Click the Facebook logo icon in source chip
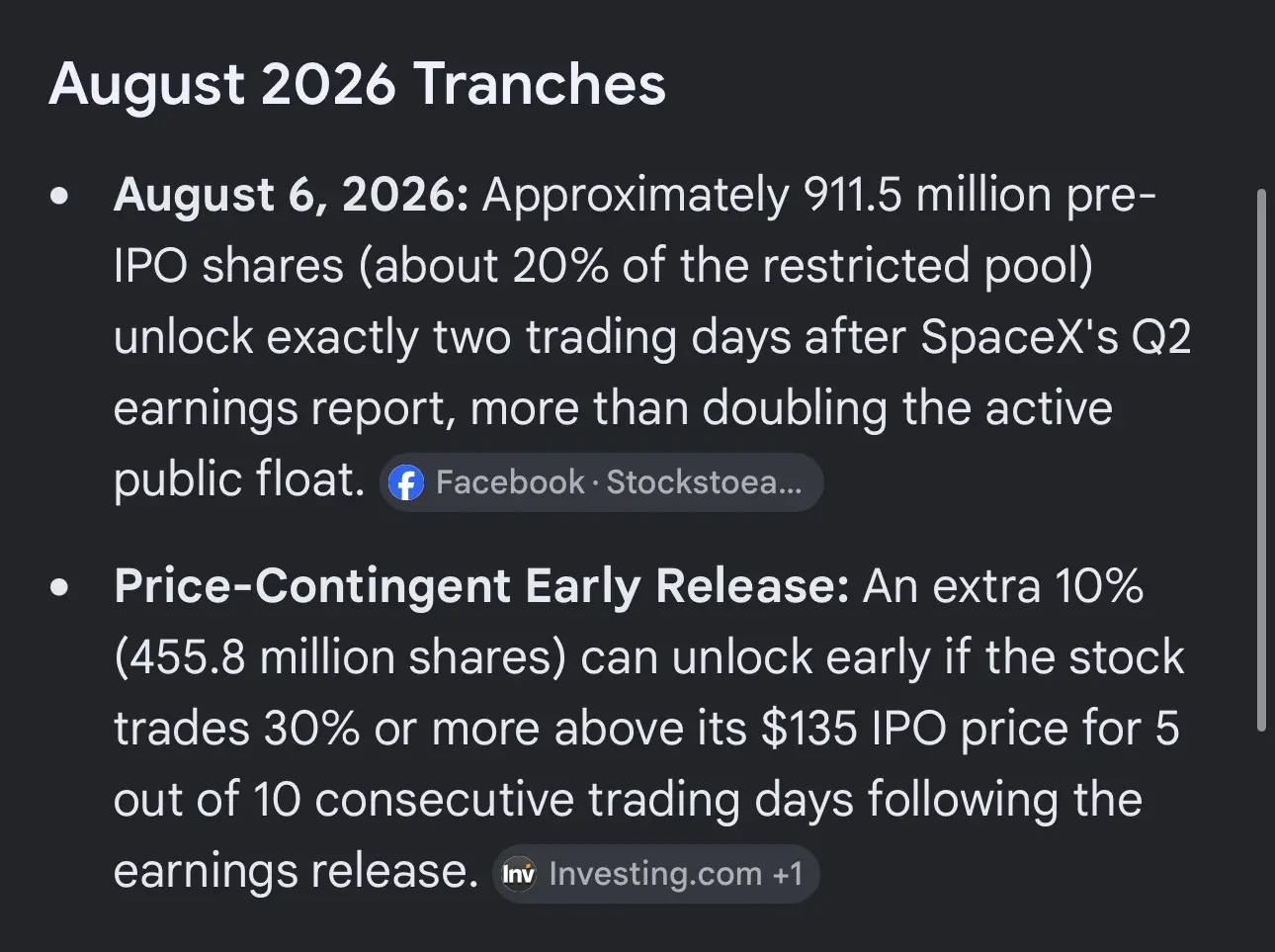1275x952 pixels. tap(406, 482)
